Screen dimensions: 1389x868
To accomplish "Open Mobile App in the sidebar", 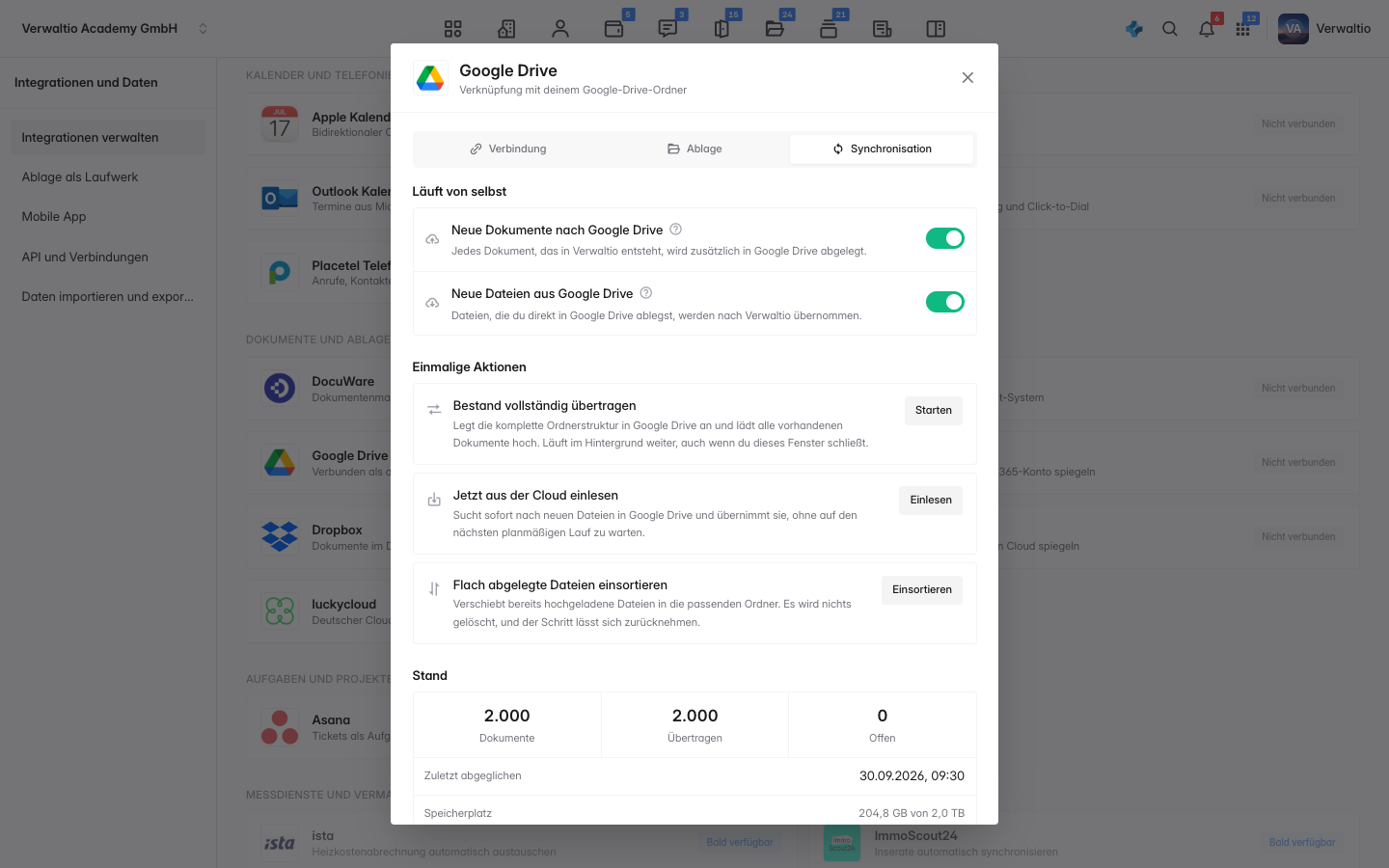I will (108, 217).
